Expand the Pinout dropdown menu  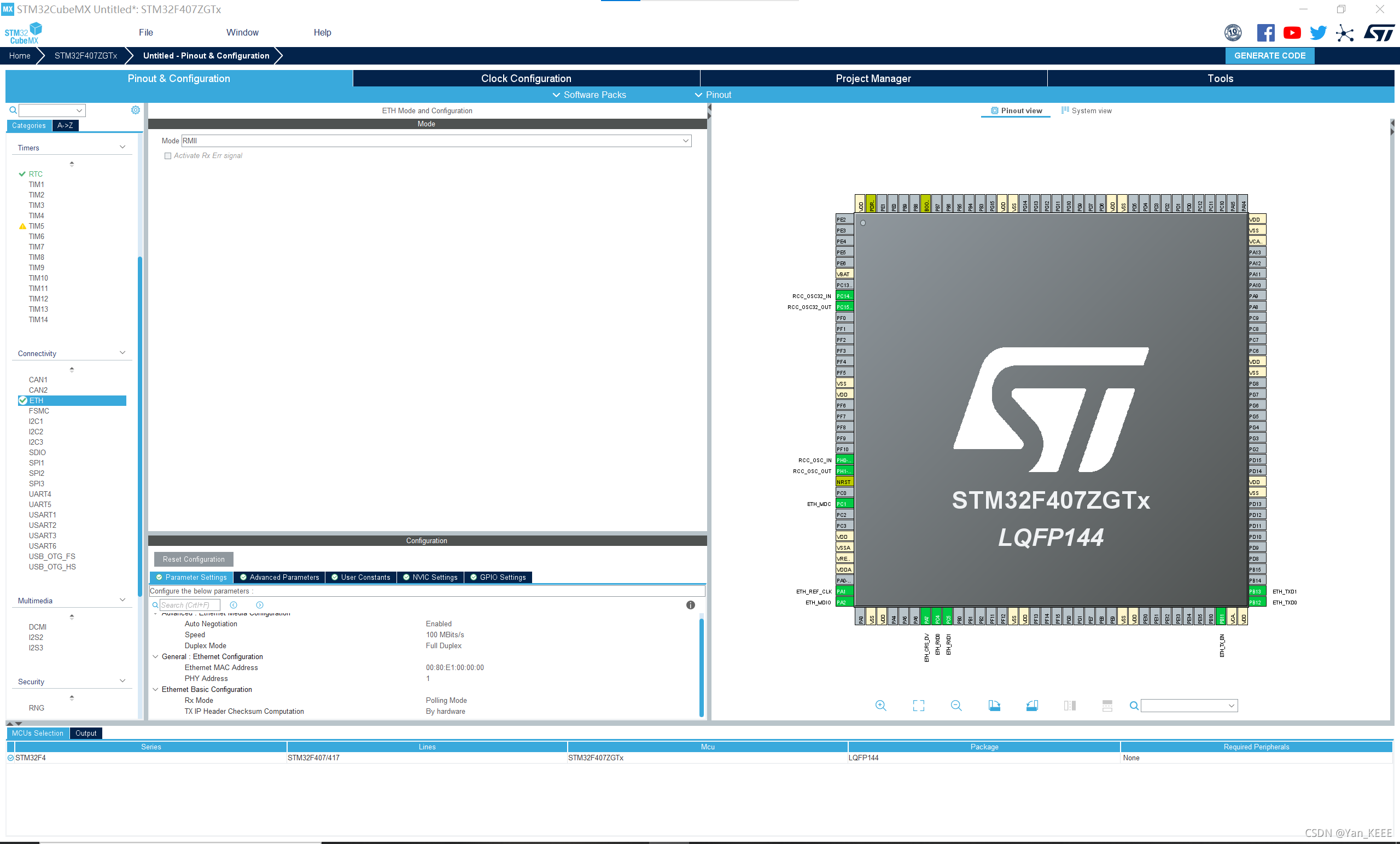point(713,95)
